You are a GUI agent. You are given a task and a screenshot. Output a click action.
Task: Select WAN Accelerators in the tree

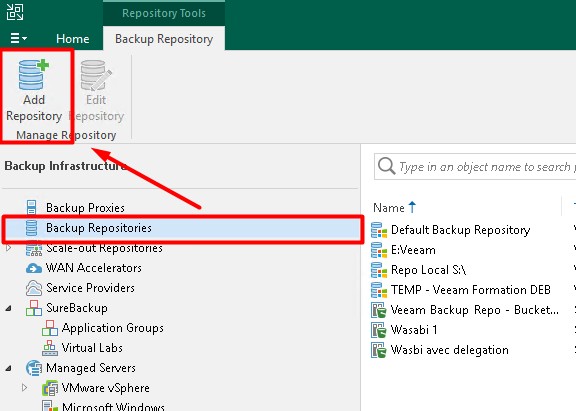[94, 268]
